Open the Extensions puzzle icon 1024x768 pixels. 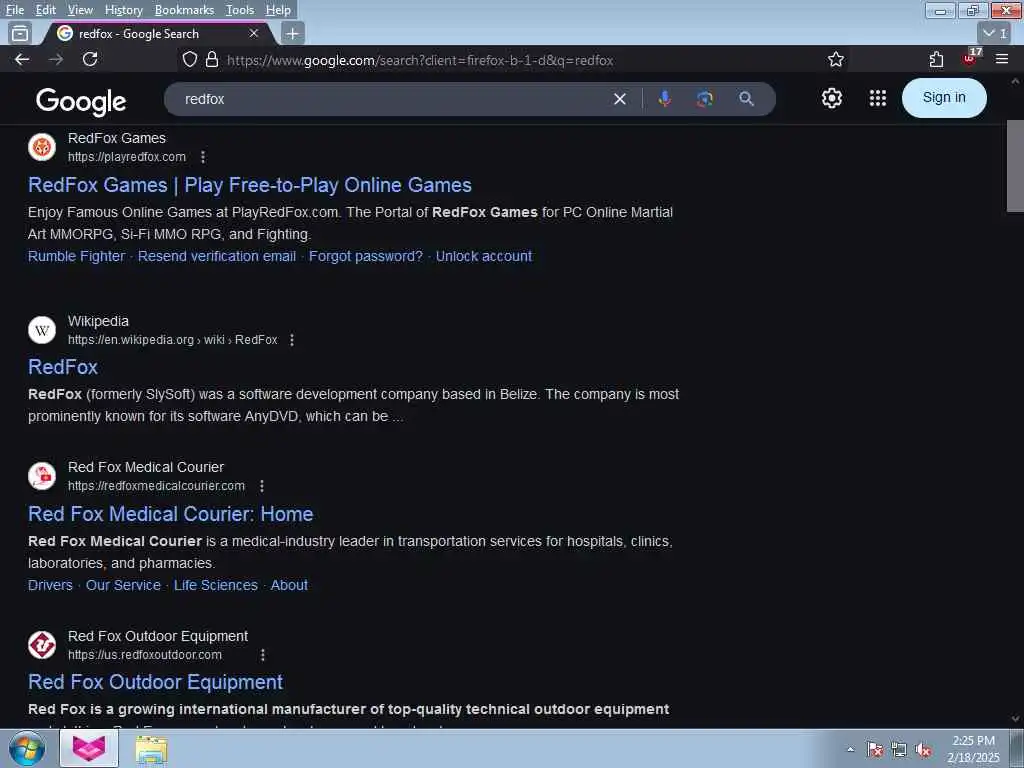click(x=936, y=59)
